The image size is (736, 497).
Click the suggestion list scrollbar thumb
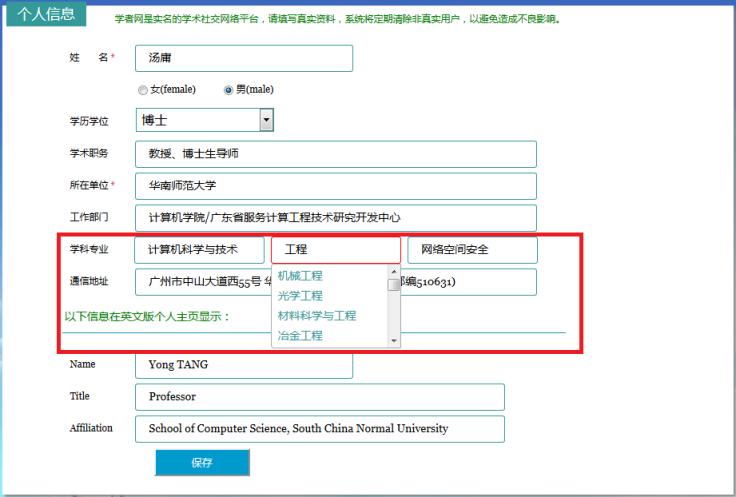coord(393,285)
